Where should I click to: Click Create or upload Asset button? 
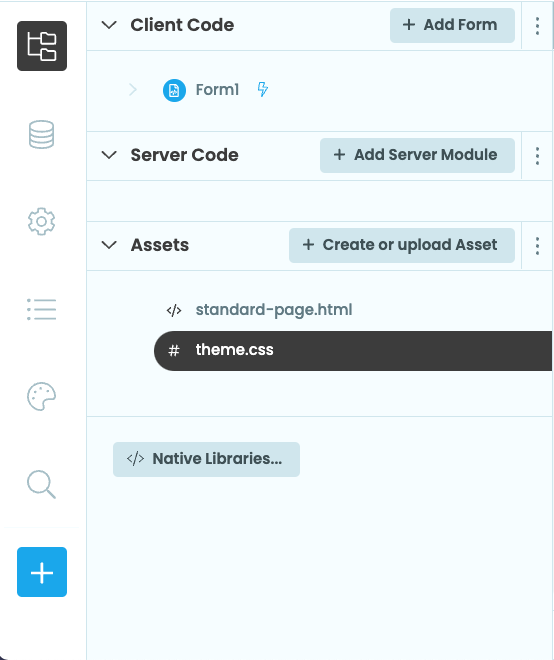pos(402,245)
